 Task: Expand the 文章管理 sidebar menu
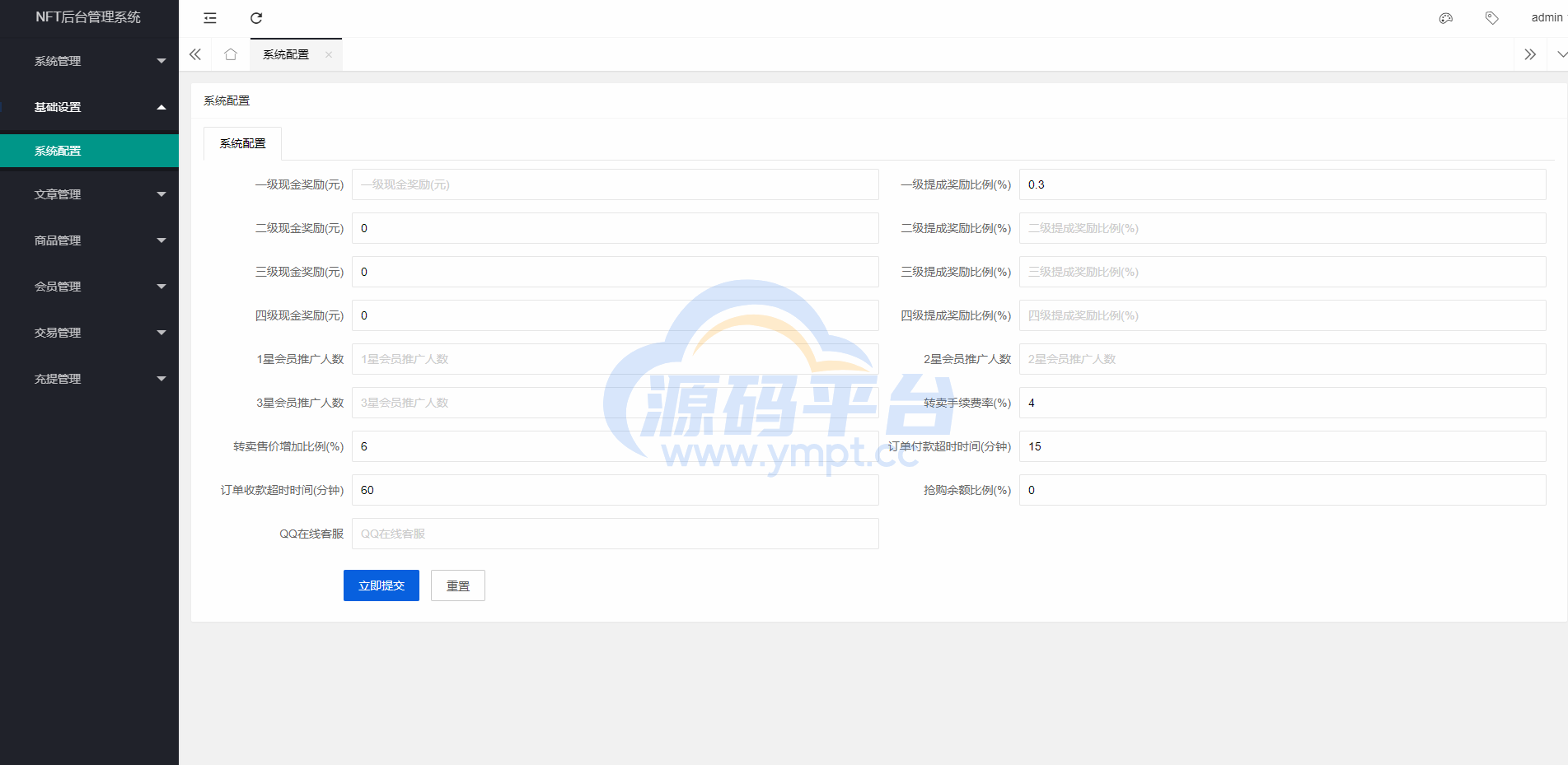(89, 194)
